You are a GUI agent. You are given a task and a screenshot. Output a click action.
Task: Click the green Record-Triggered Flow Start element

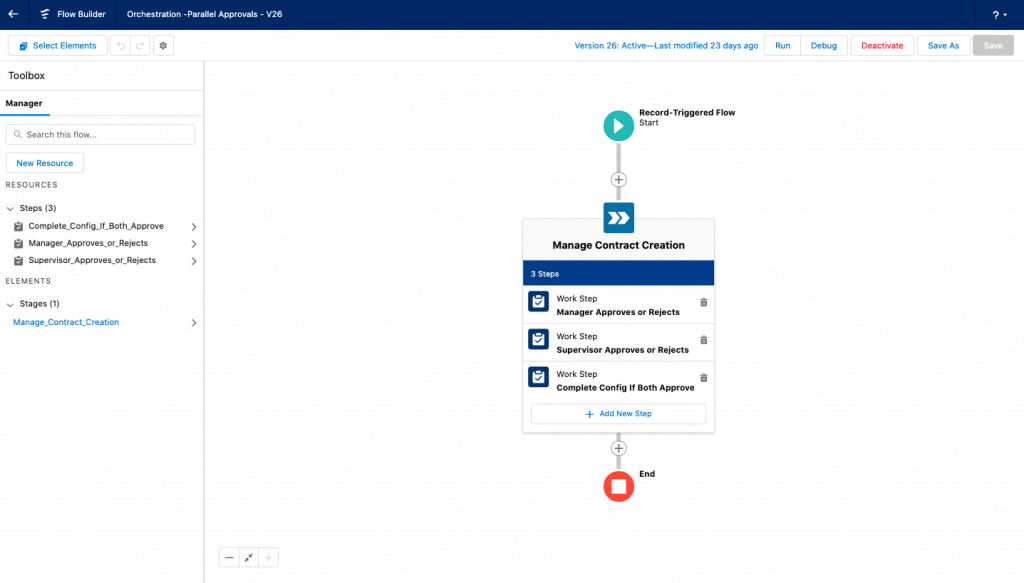[618, 125]
